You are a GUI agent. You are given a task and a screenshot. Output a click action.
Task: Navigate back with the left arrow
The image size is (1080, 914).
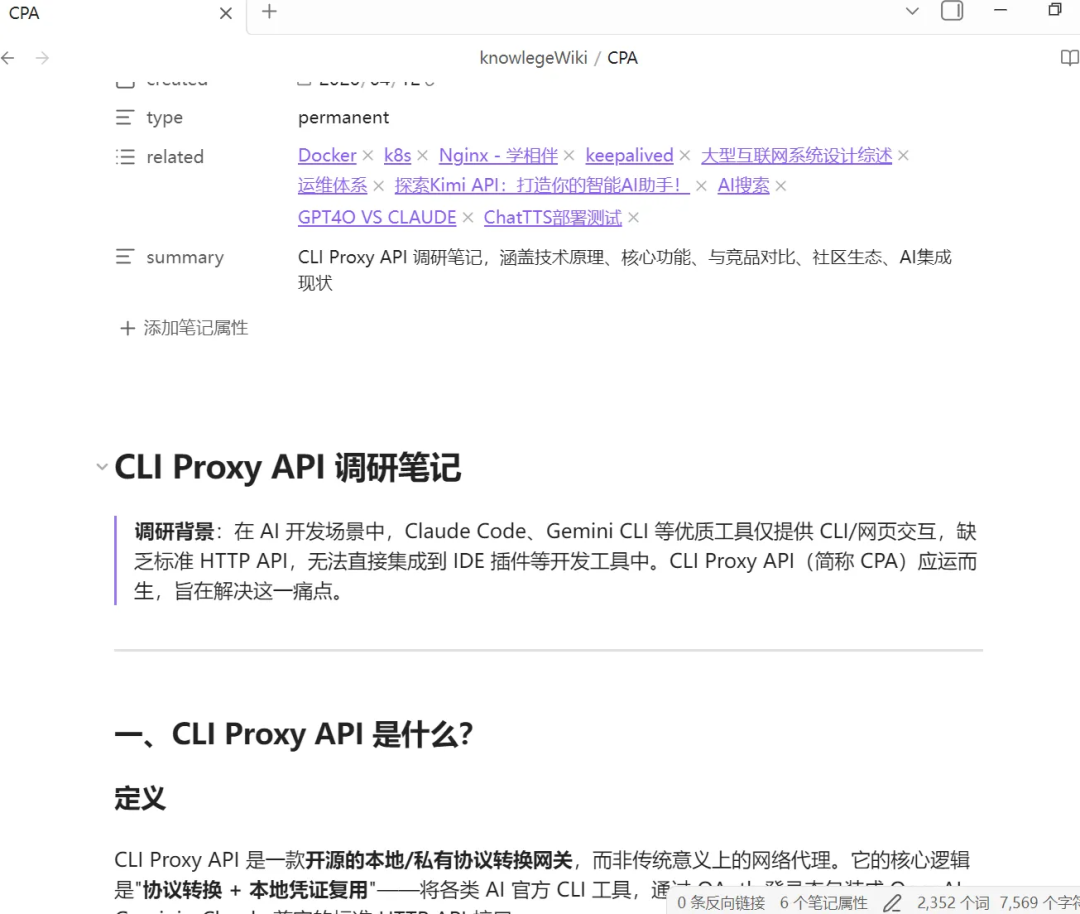pos(8,58)
